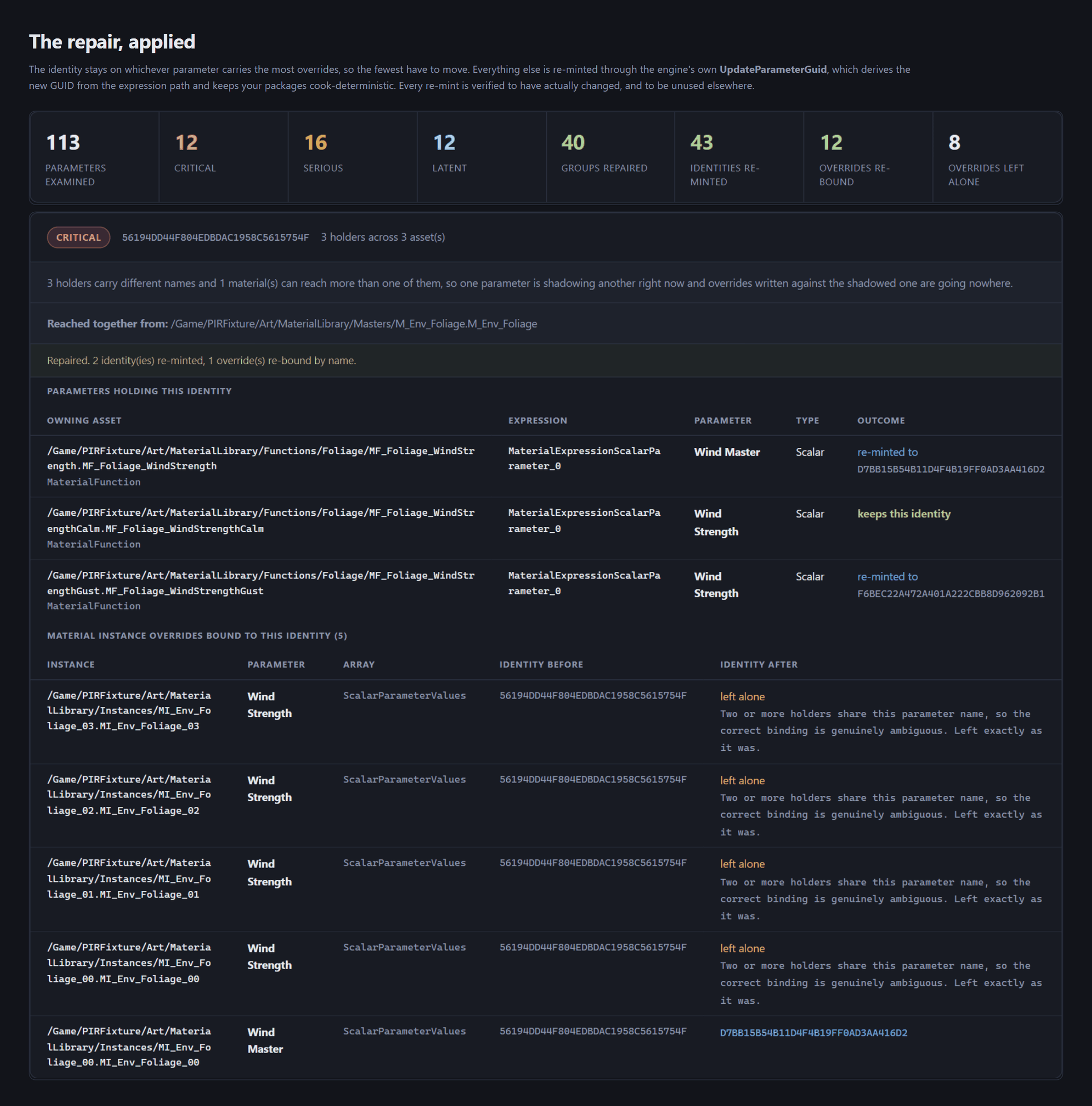
Task: Select the 40 Groups Repaired stat card
Action: pyautogui.click(x=611, y=157)
